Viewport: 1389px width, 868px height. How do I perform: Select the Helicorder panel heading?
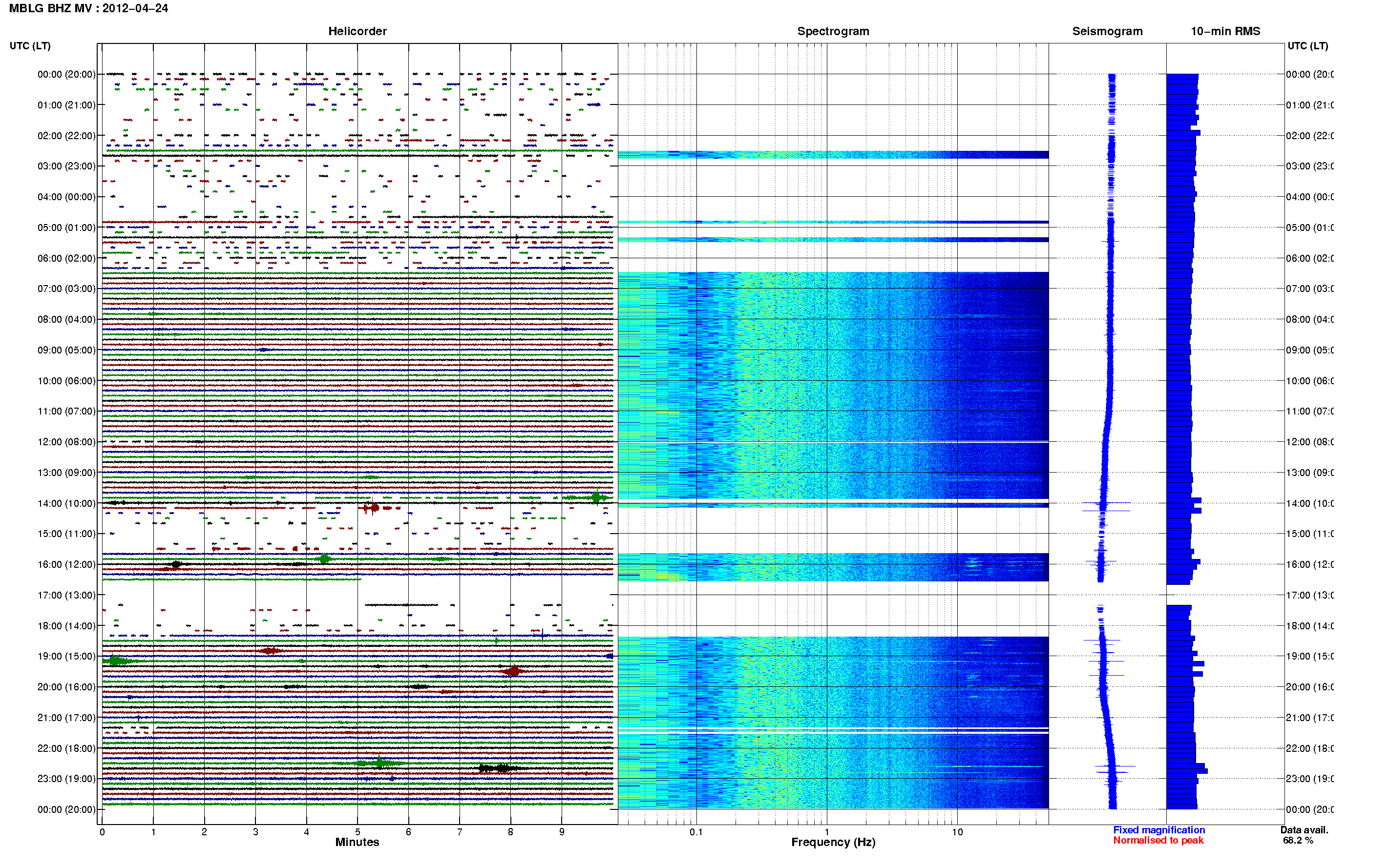(x=357, y=31)
